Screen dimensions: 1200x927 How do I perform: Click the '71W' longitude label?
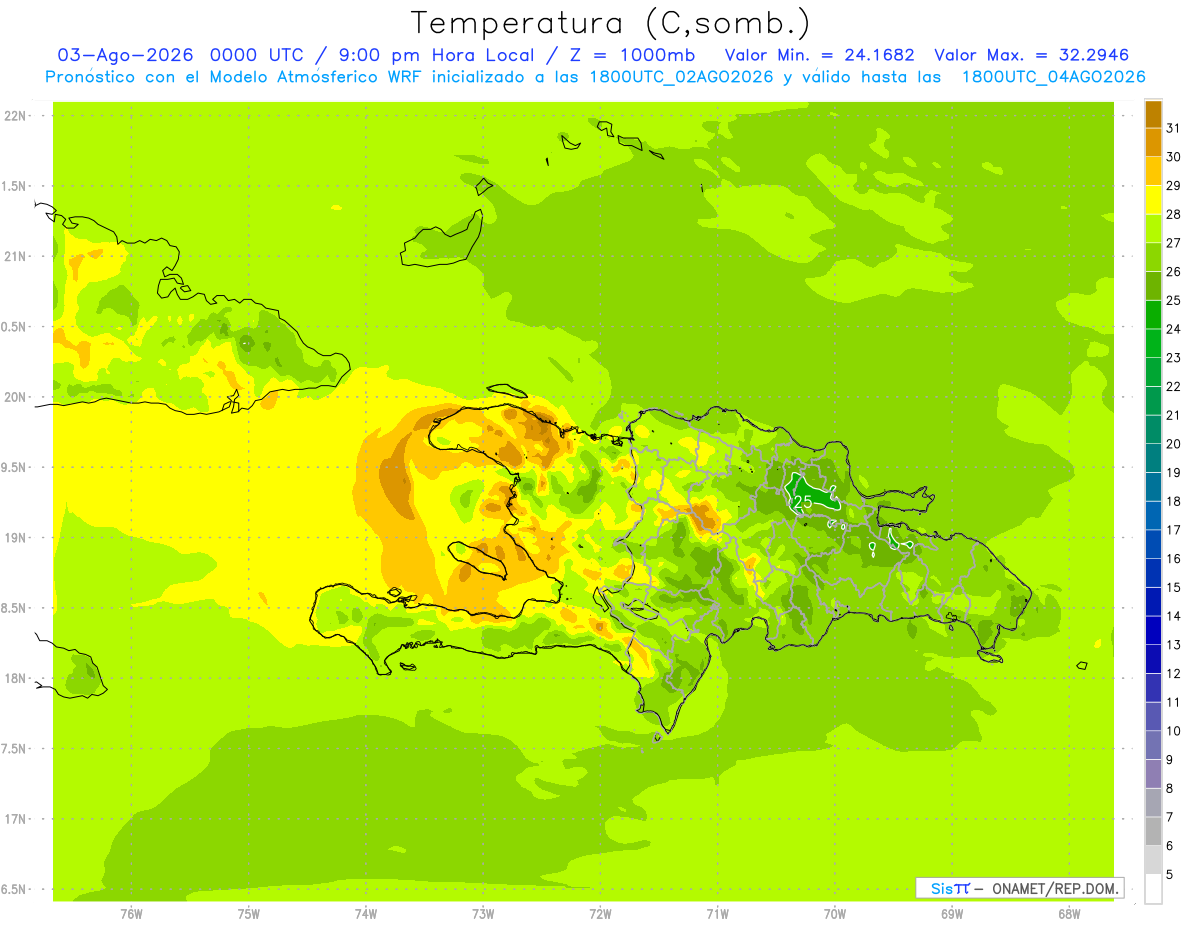tap(717, 914)
